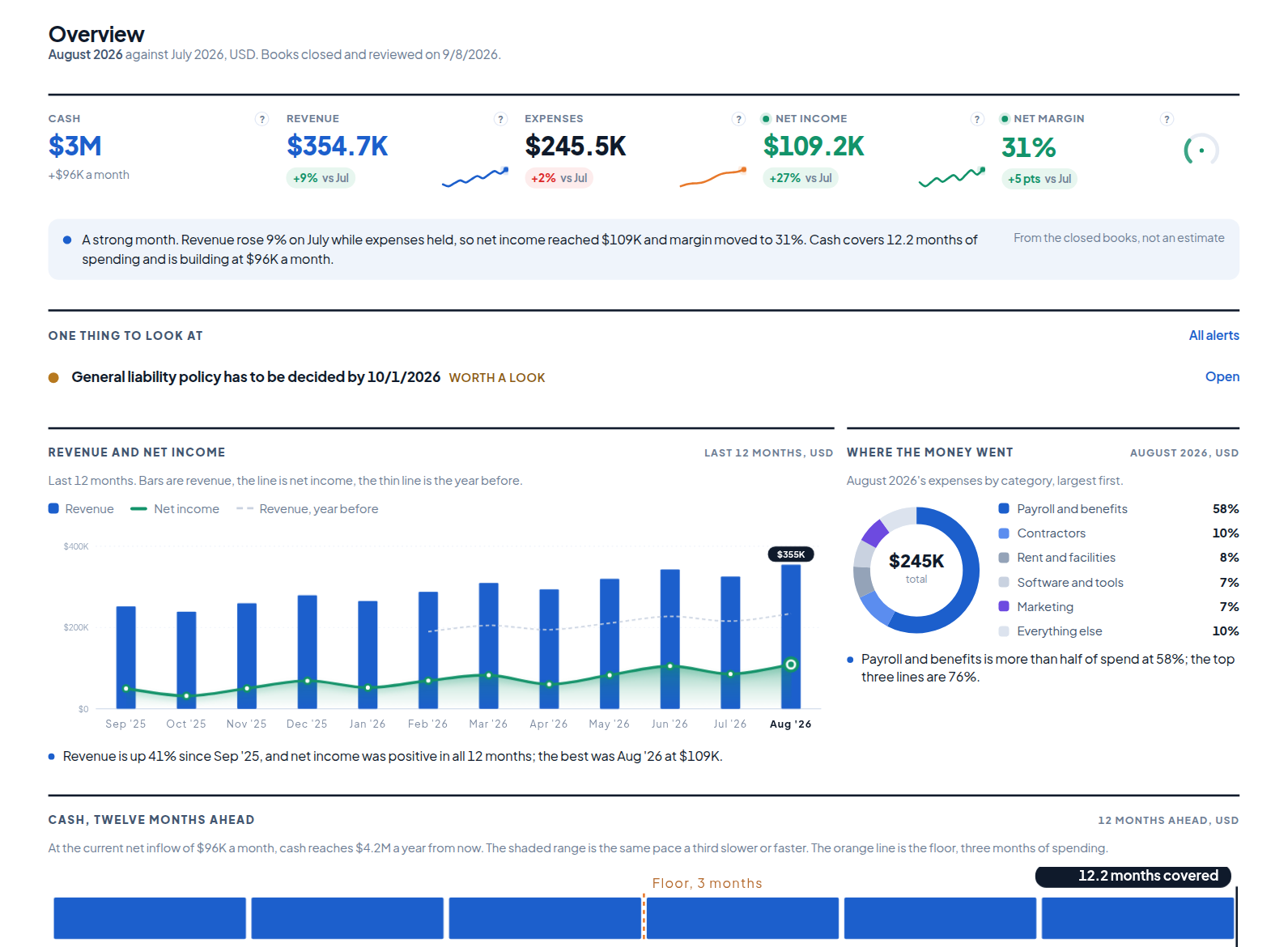Image resolution: width=1288 pixels, height=947 pixels.
Task: Toggle the Revenue legend series
Action: 81,509
